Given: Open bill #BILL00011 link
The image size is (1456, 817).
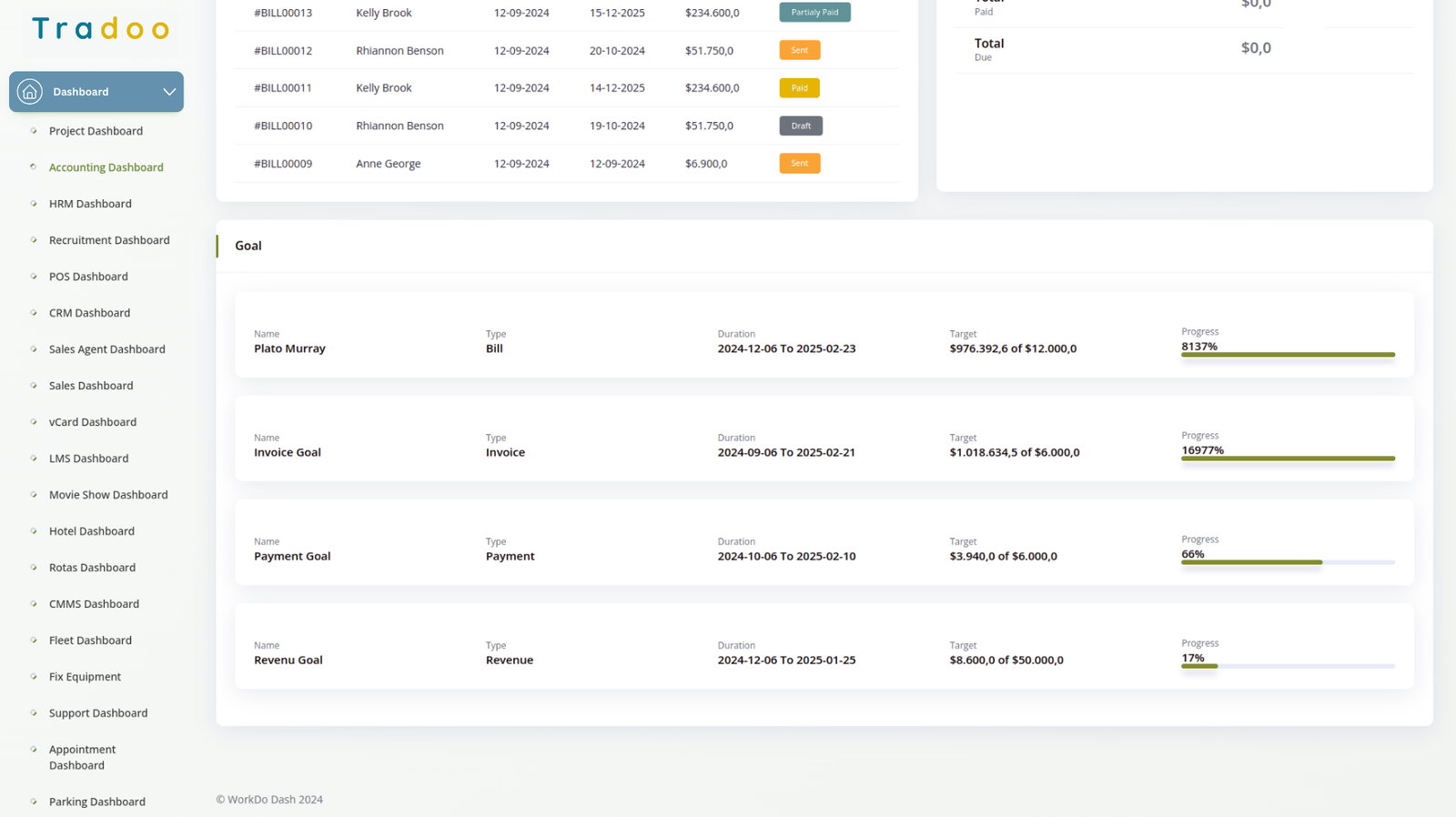Looking at the screenshot, I should click(283, 88).
